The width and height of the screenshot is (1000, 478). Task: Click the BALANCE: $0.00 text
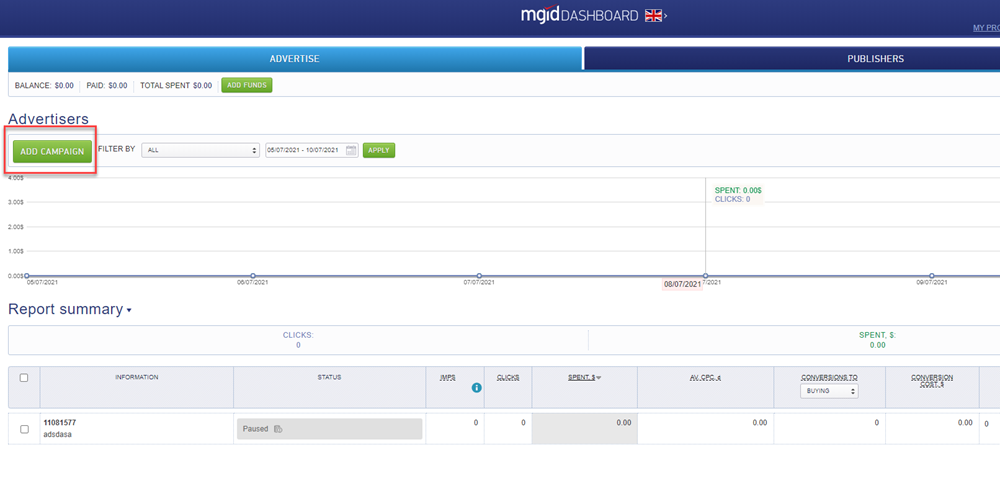(44, 85)
